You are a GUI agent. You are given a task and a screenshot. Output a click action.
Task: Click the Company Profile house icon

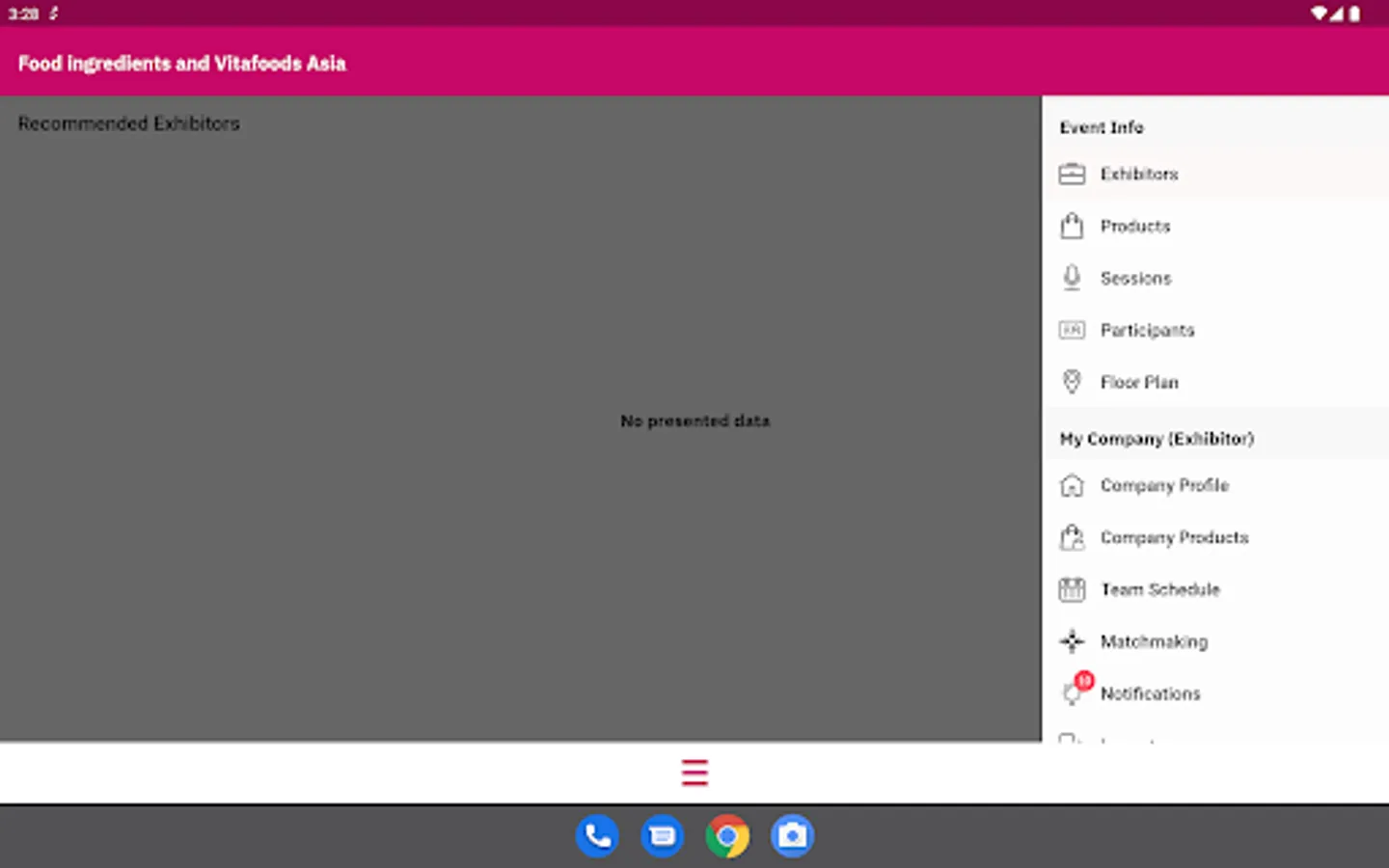click(x=1072, y=485)
